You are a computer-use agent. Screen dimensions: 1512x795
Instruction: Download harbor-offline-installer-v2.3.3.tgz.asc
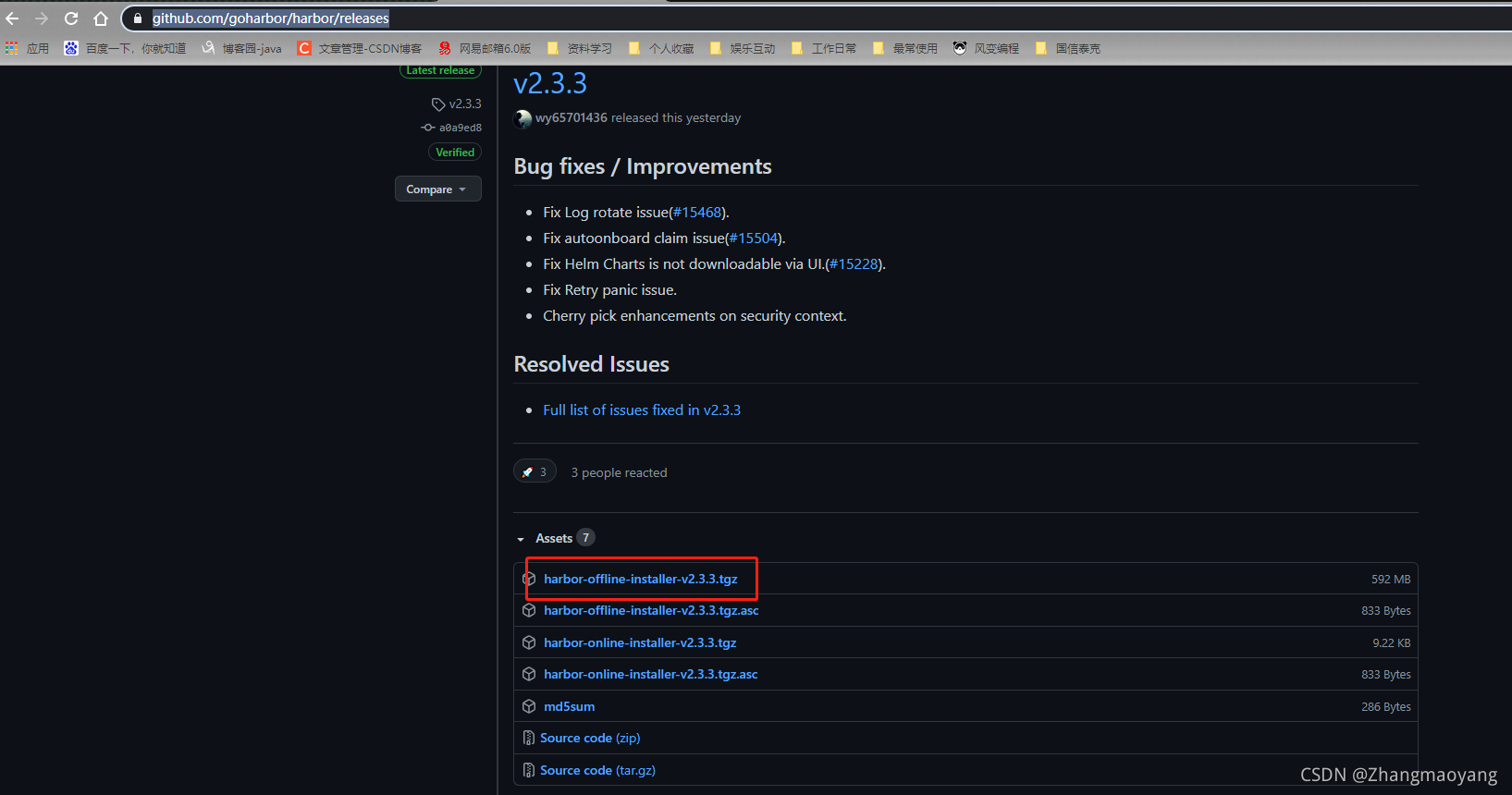coord(651,610)
